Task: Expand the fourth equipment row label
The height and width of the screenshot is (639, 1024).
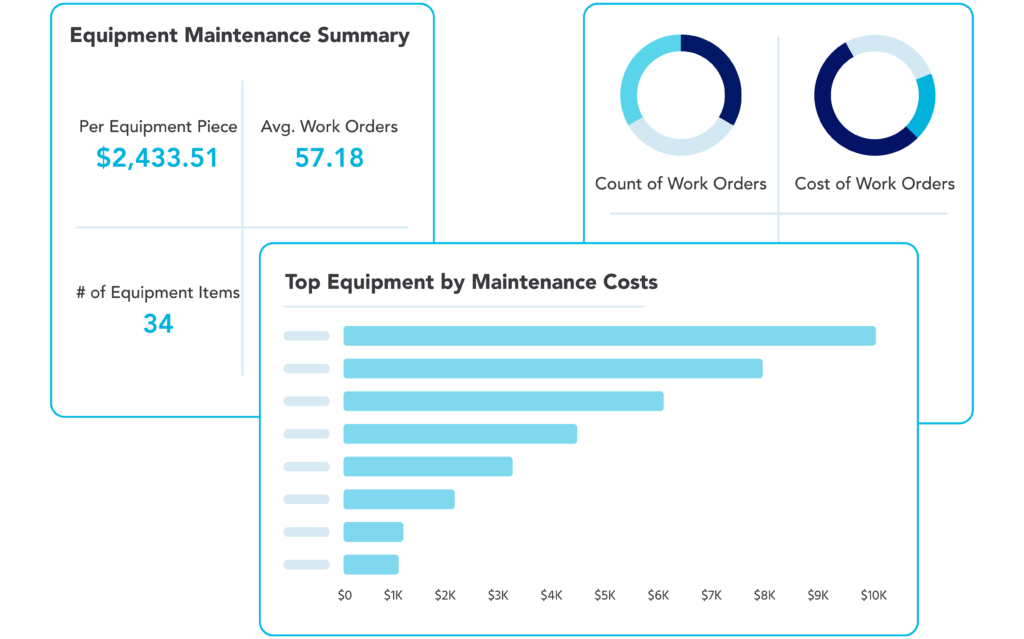Action: (306, 433)
